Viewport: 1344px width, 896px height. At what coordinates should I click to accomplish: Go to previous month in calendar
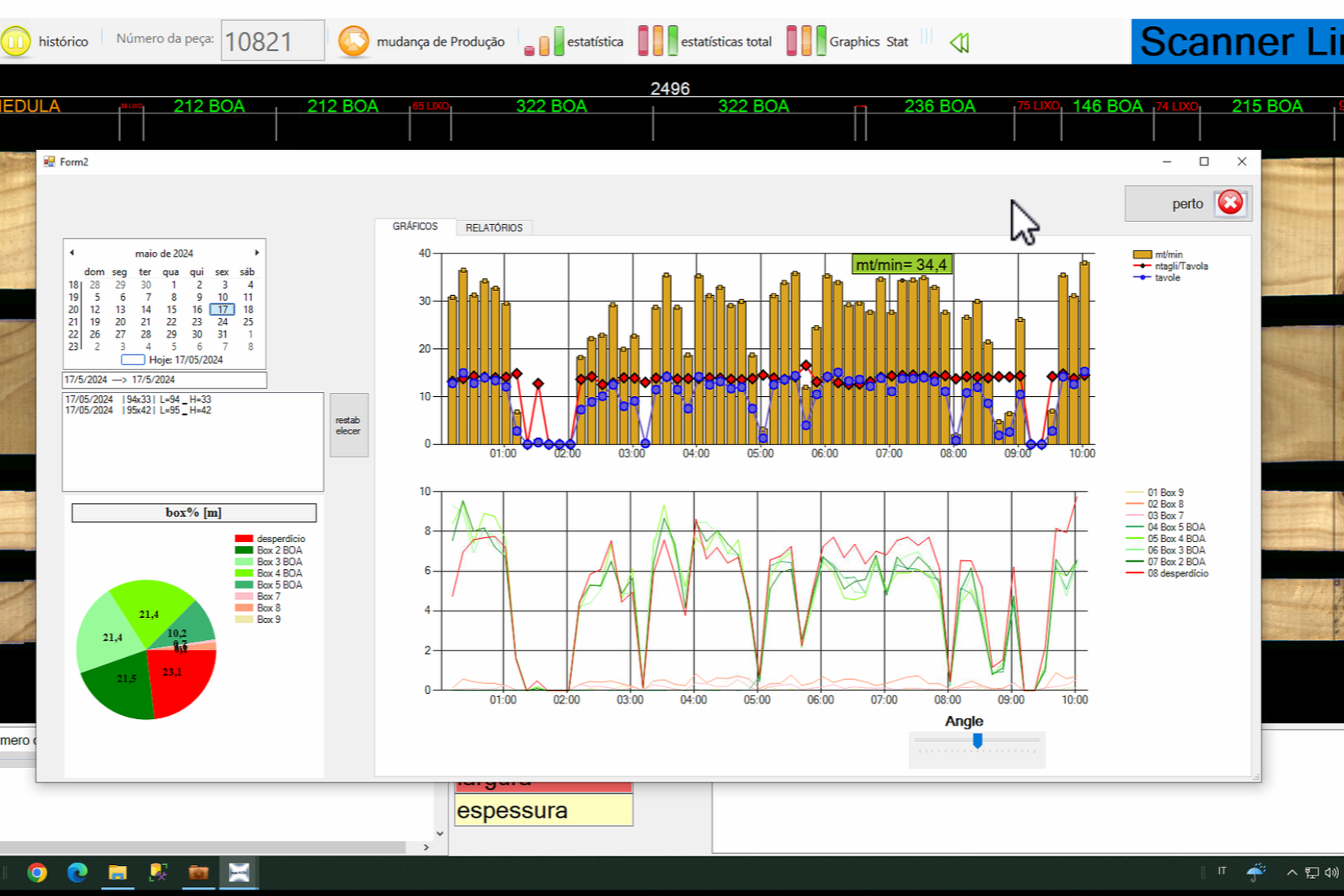tap(72, 253)
